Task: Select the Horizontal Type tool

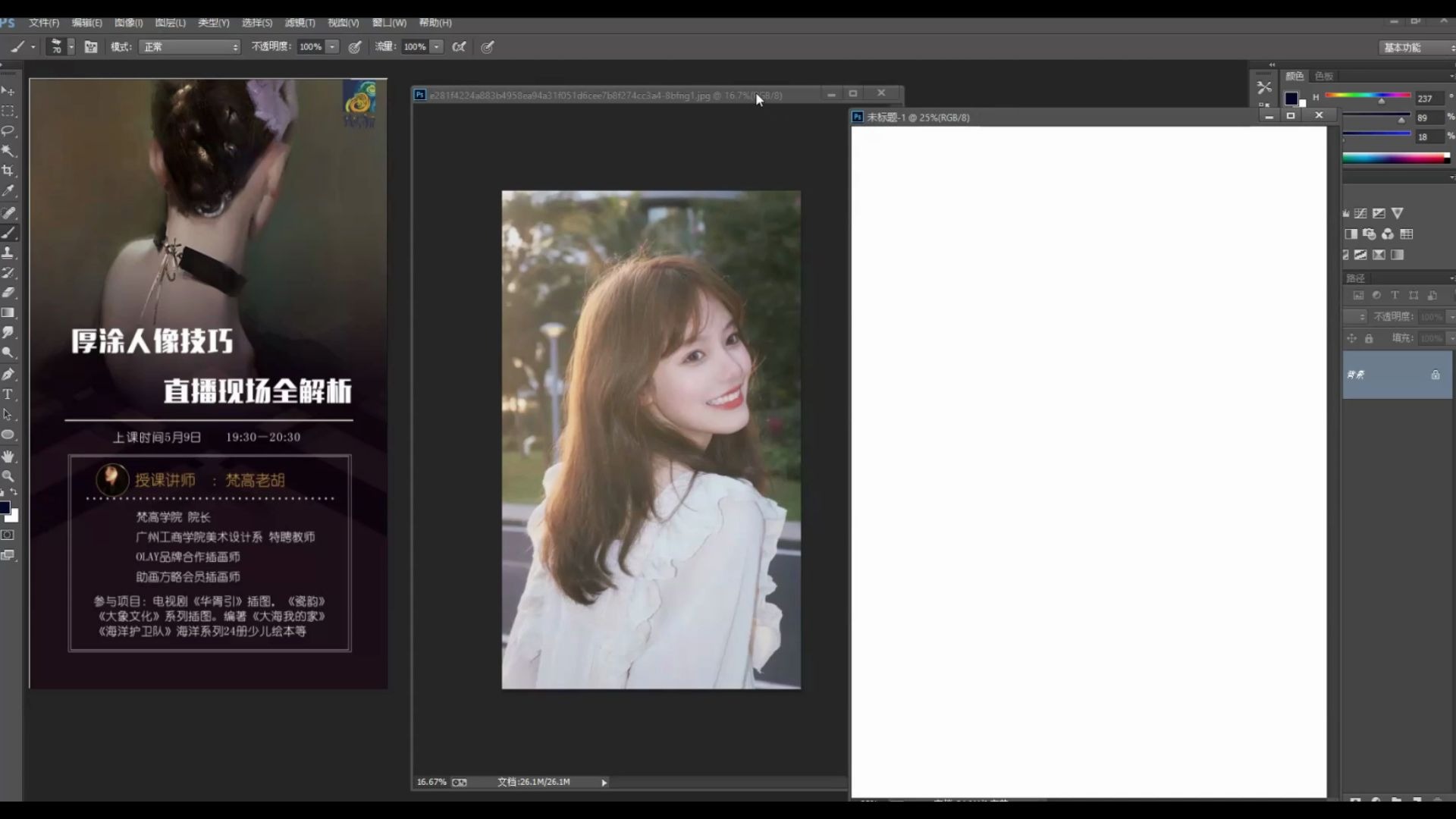Action: (8, 394)
